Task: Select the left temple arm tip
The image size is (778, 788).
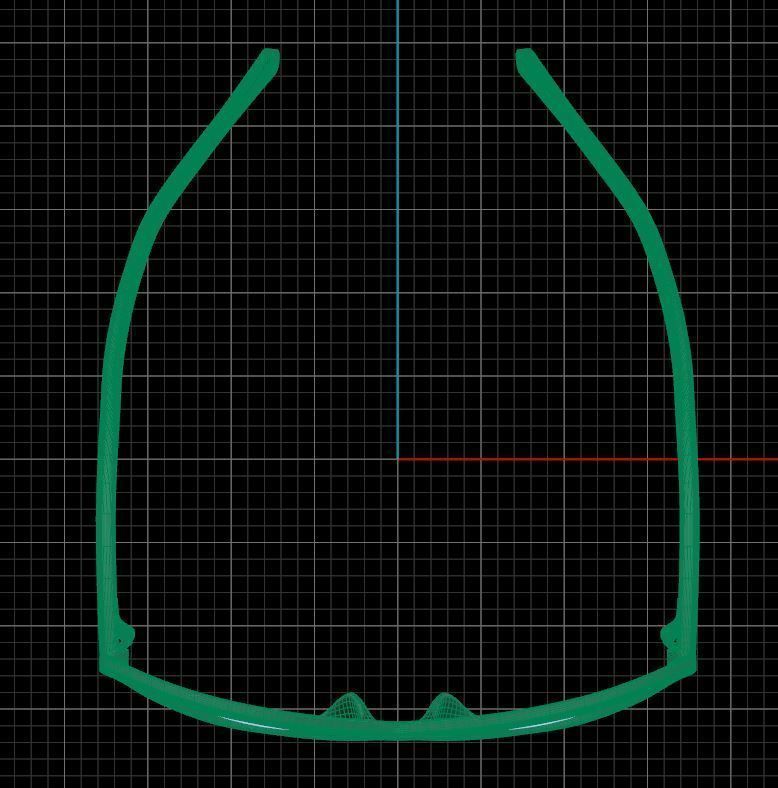Action: tap(269, 60)
